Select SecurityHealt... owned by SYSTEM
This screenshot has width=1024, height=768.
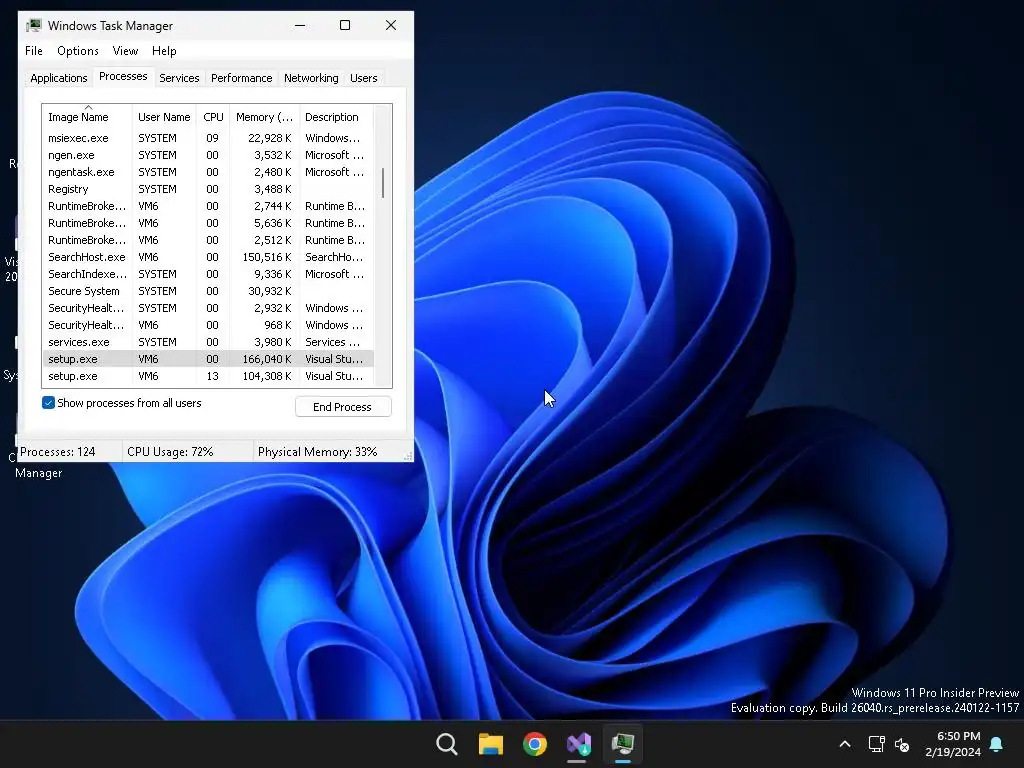click(x=208, y=308)
